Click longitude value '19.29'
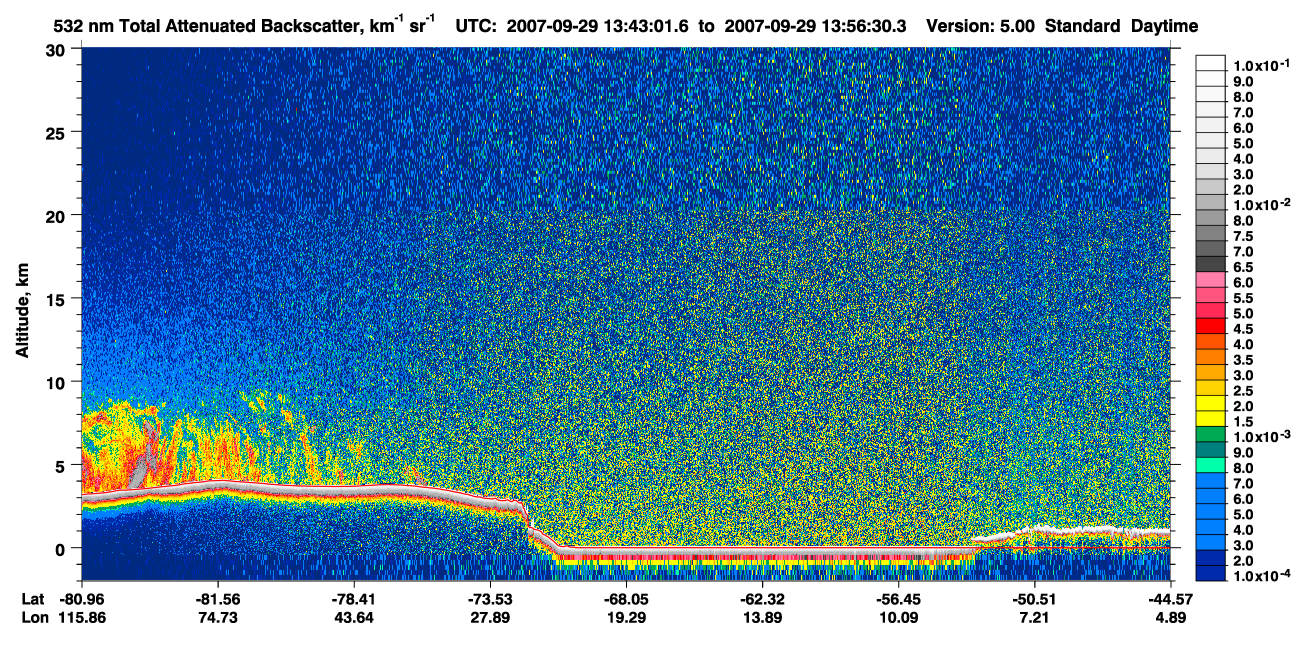The height and width of the screenshot is (667, 1300). (626, 618)
